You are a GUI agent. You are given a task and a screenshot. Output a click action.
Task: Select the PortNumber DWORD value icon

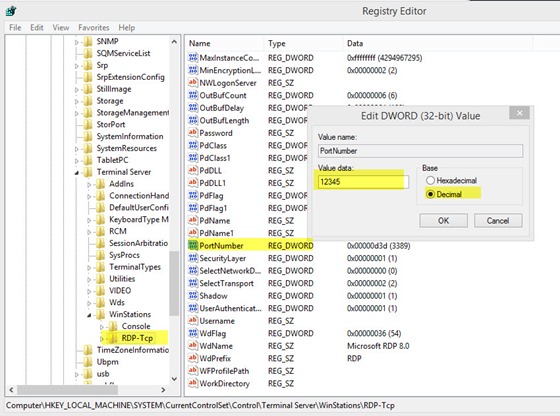click(193, 245)
